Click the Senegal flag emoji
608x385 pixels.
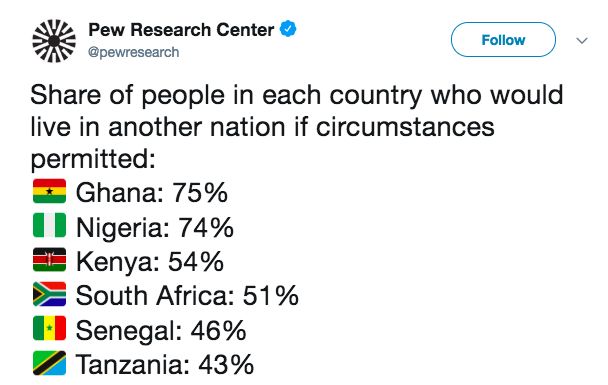tap(49, 328)
